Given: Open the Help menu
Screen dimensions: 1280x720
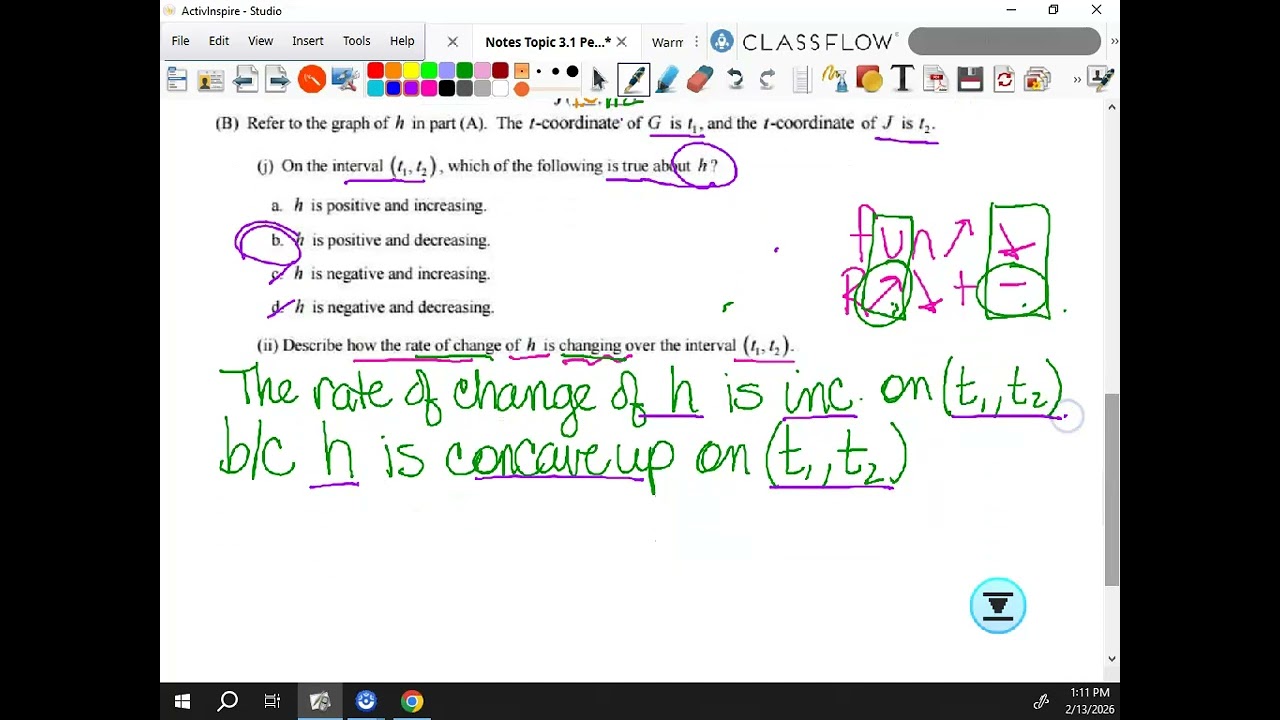Looking at the screenshot, I should click(x=402, y=41).
